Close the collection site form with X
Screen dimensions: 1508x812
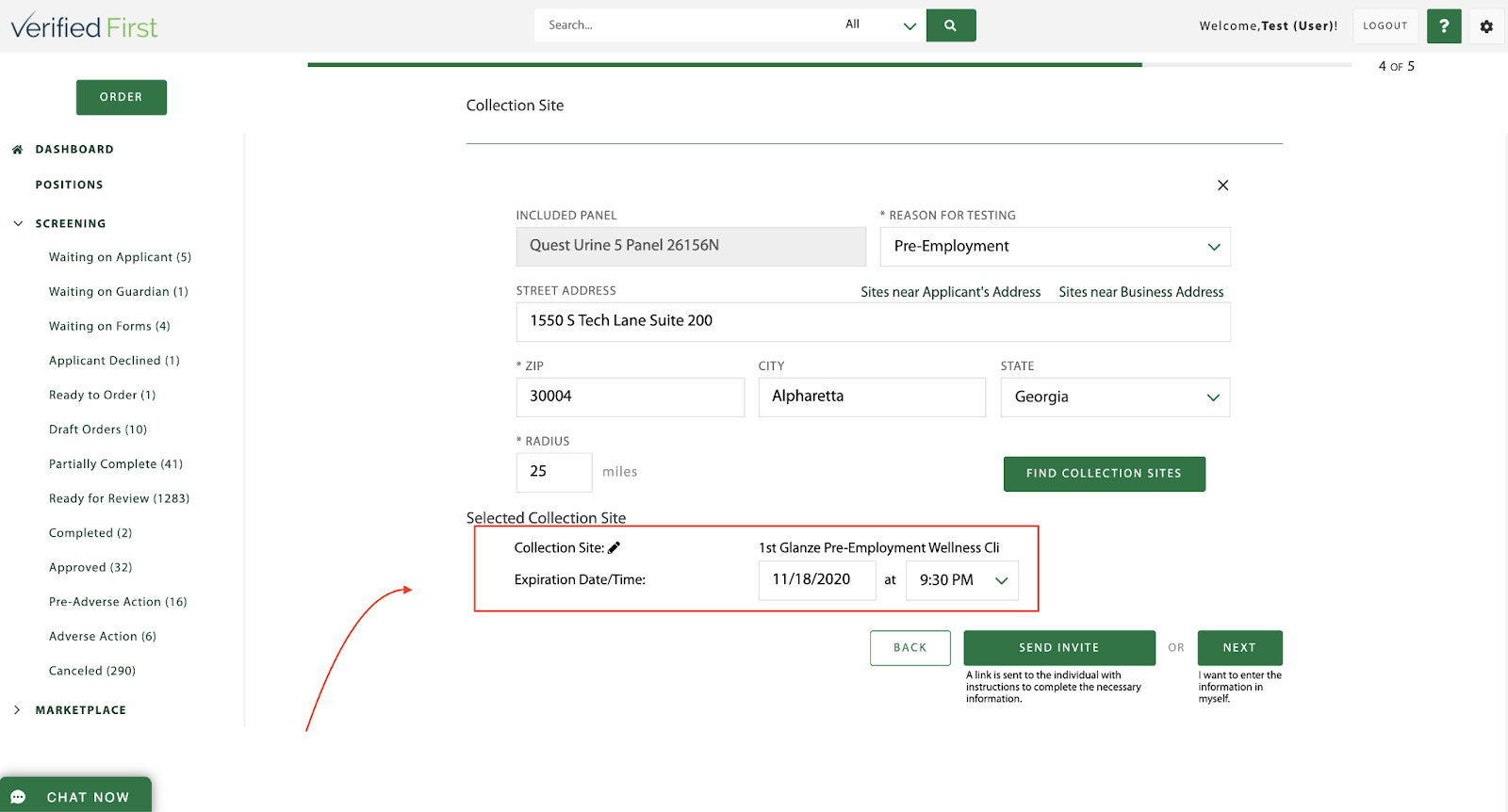(x=1222, y=186)
